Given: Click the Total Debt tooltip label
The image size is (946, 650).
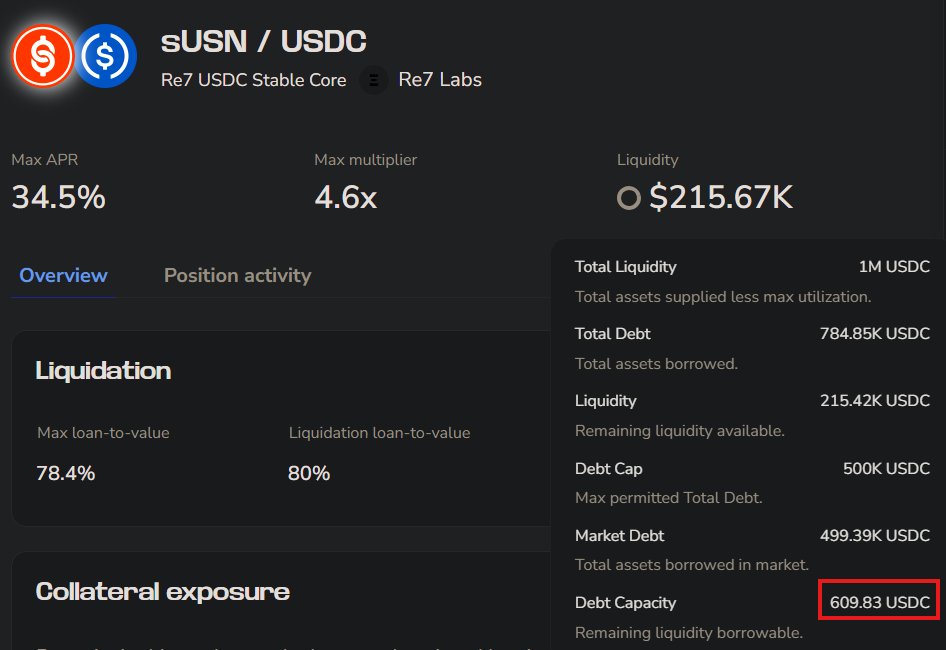Looking at the screenshot, I should [x=612, y=334].
